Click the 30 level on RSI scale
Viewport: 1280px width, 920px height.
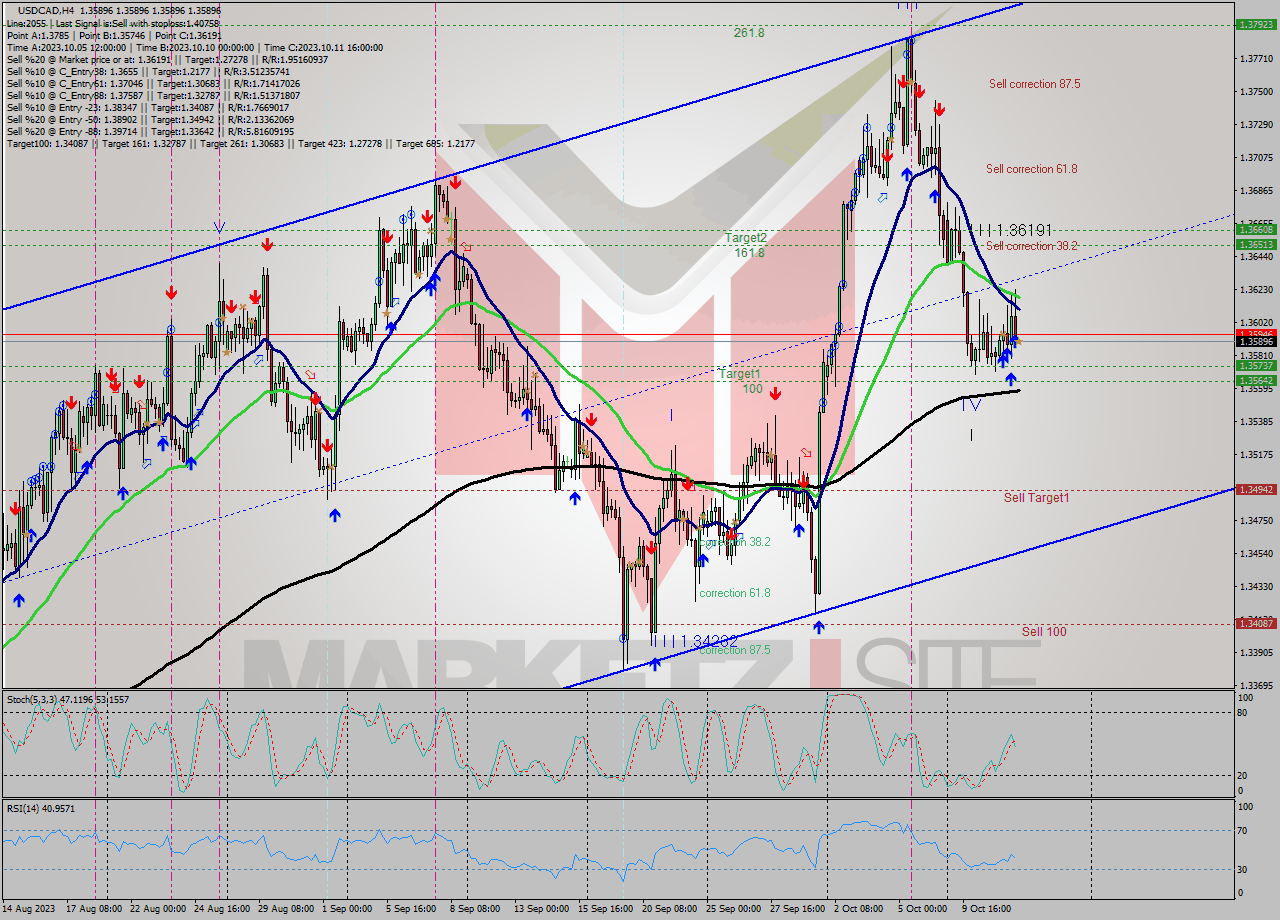1242,868
